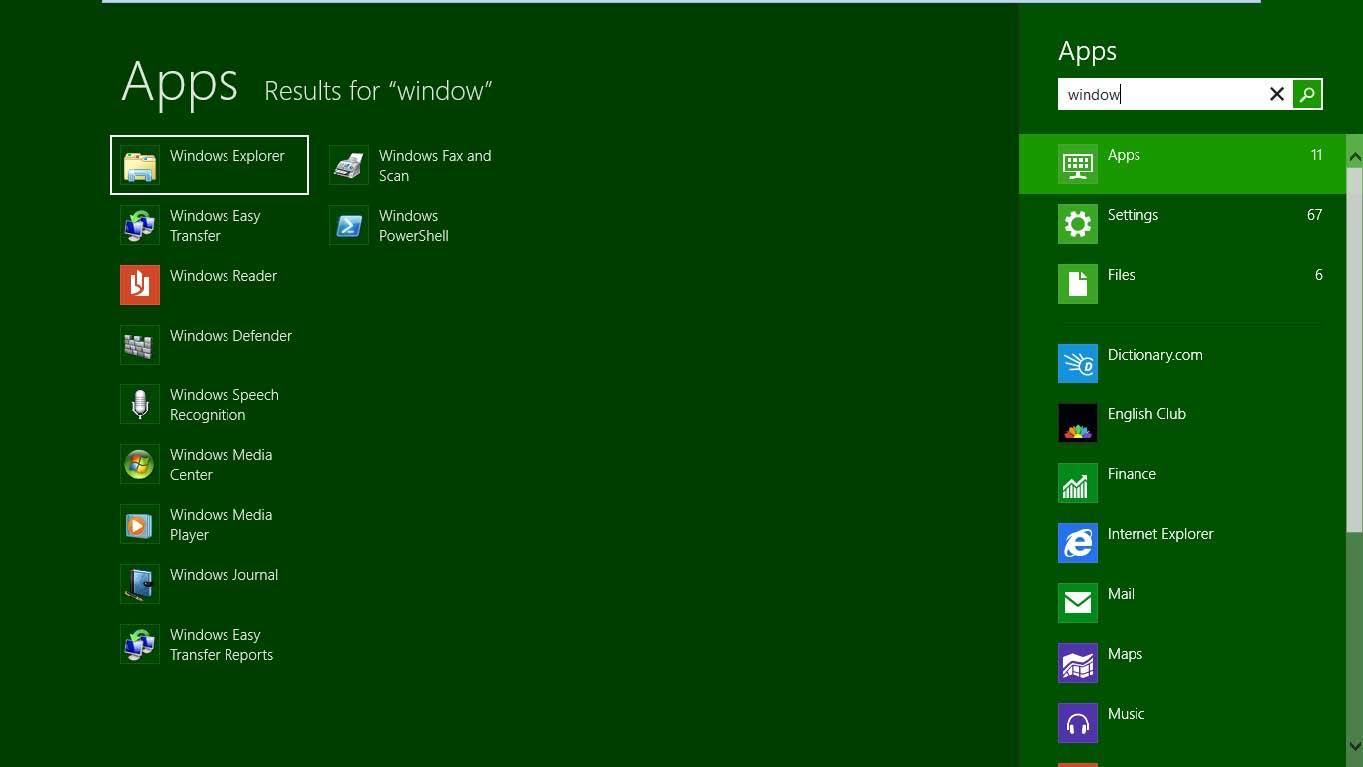The height and width of the screenshot is (767, 1363).
Task: Open the Windows Explorer folder icon
Action: click(x=140, y=165)
